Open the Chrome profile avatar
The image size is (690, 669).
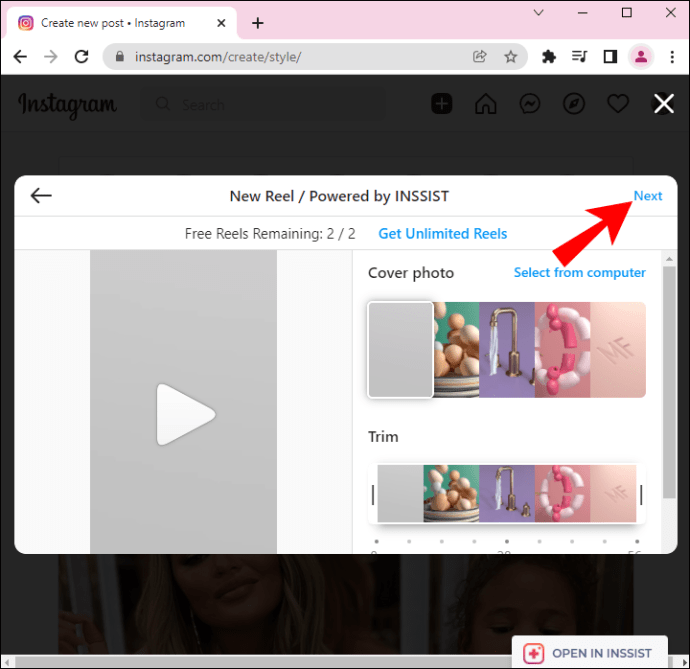(x=641, y=57)
